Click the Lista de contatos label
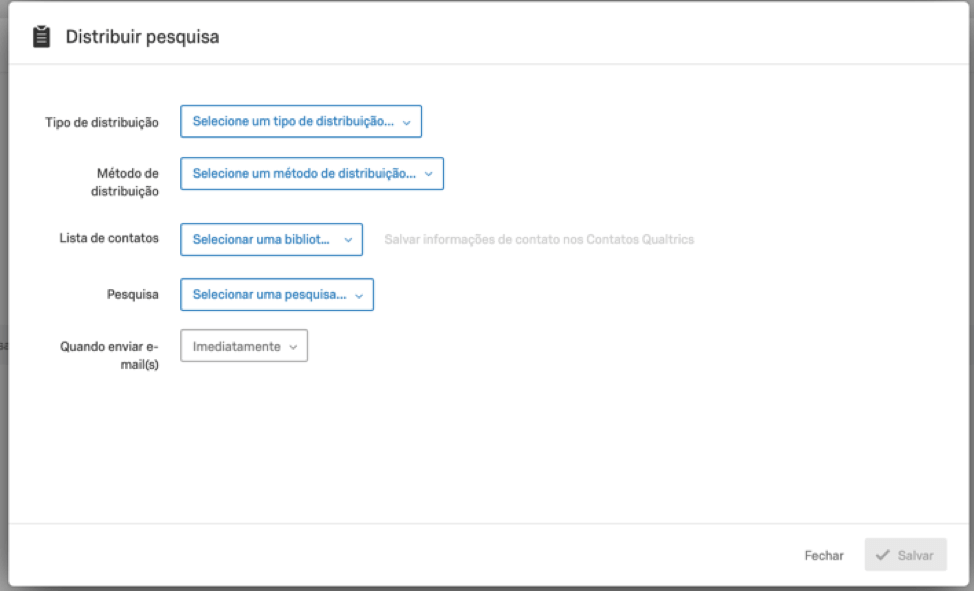This screenshot has width=974, height=591. click(x=109, y=238)
